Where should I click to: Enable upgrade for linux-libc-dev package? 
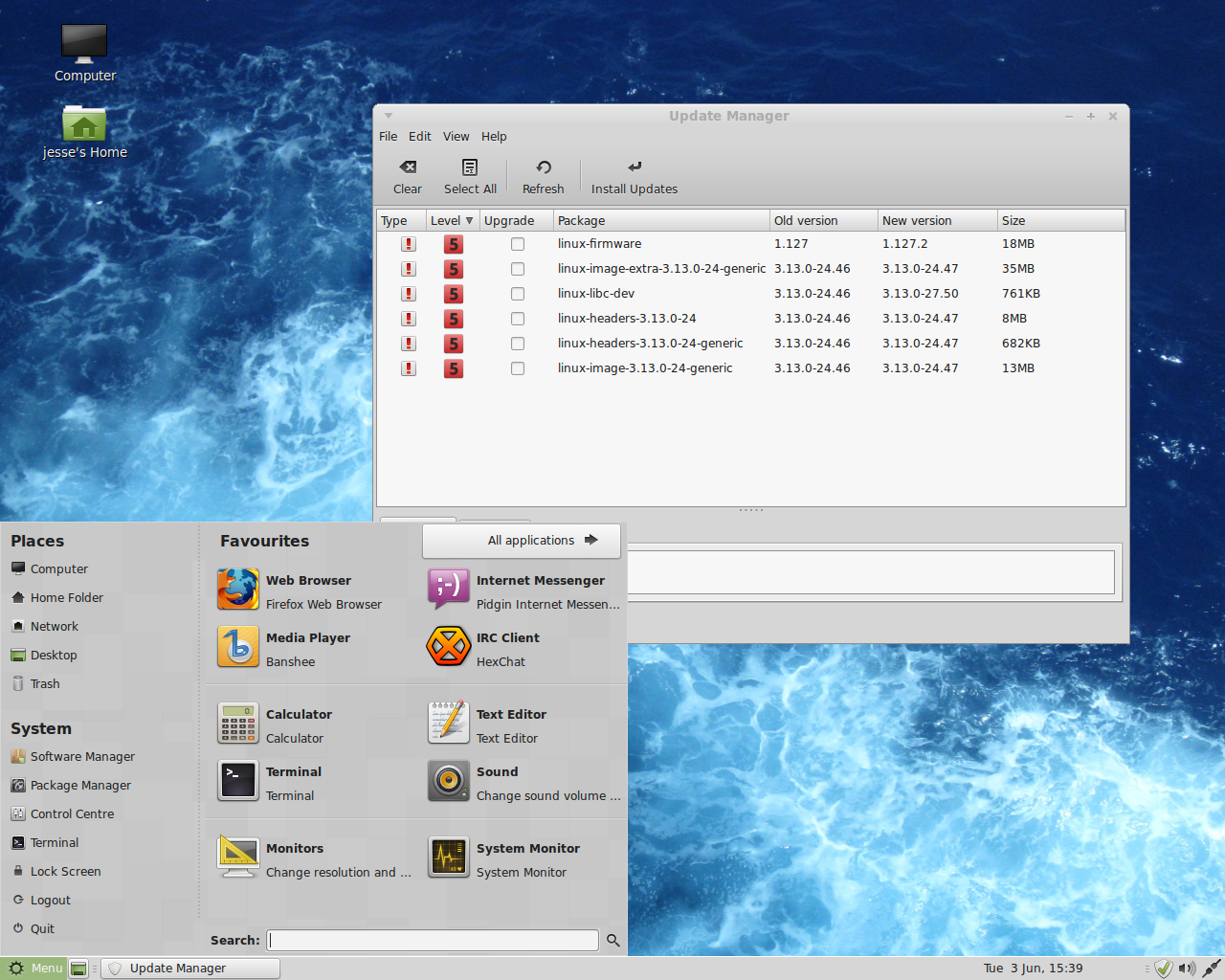pos(518,294)
